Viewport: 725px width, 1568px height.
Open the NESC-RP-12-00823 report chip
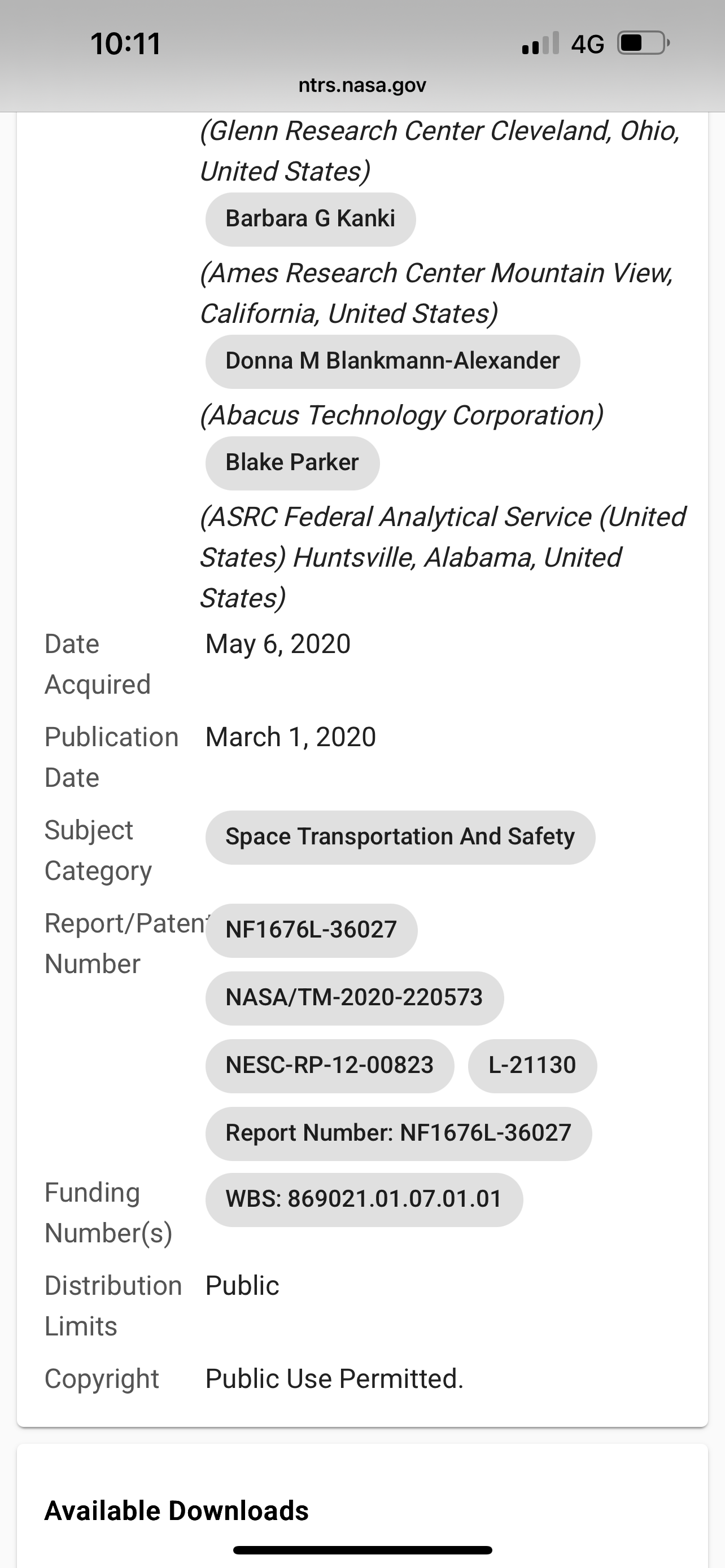coord(329,1065)
